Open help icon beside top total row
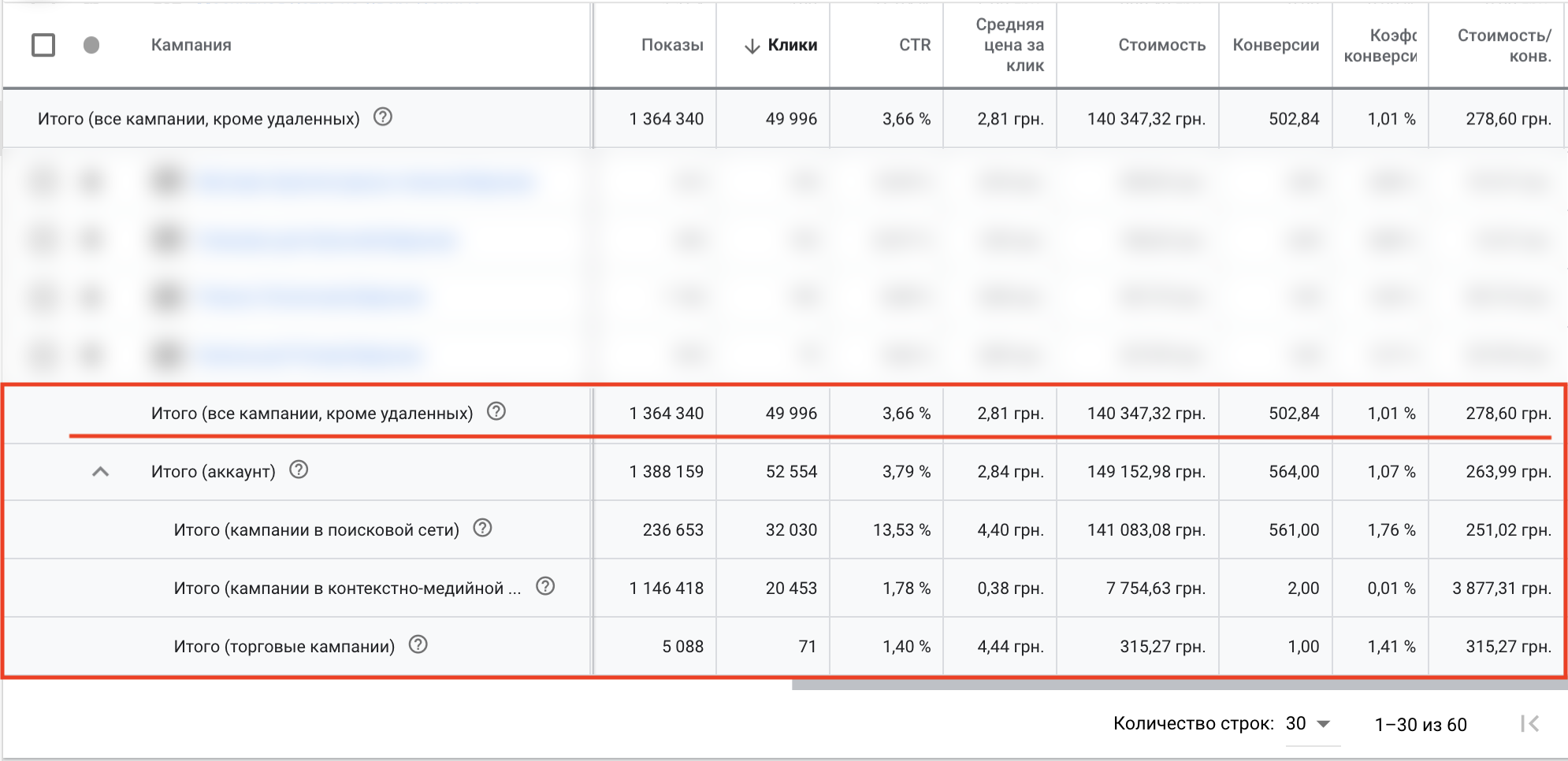The image size is (1568, 761). pyautogui.click(x=383, y=117)
